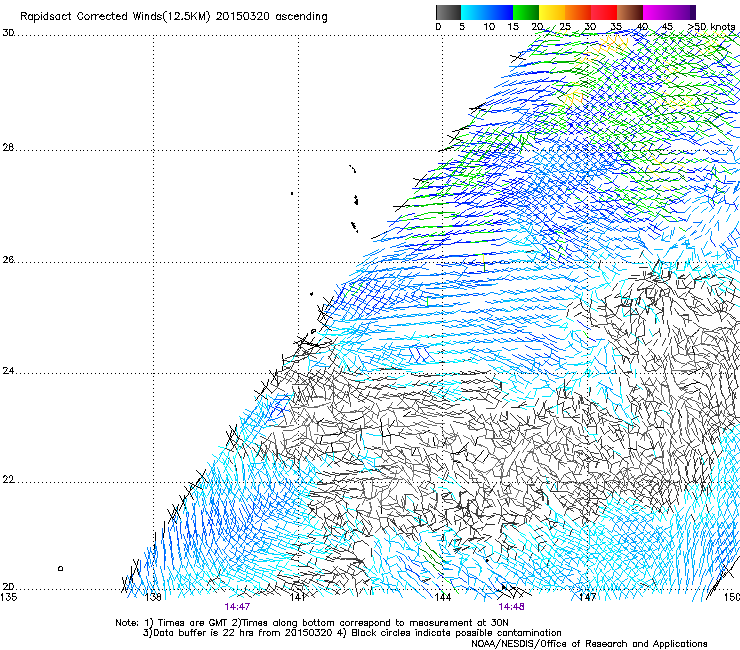
Task: Click the latitude label '20'
Action: (8, 587)
